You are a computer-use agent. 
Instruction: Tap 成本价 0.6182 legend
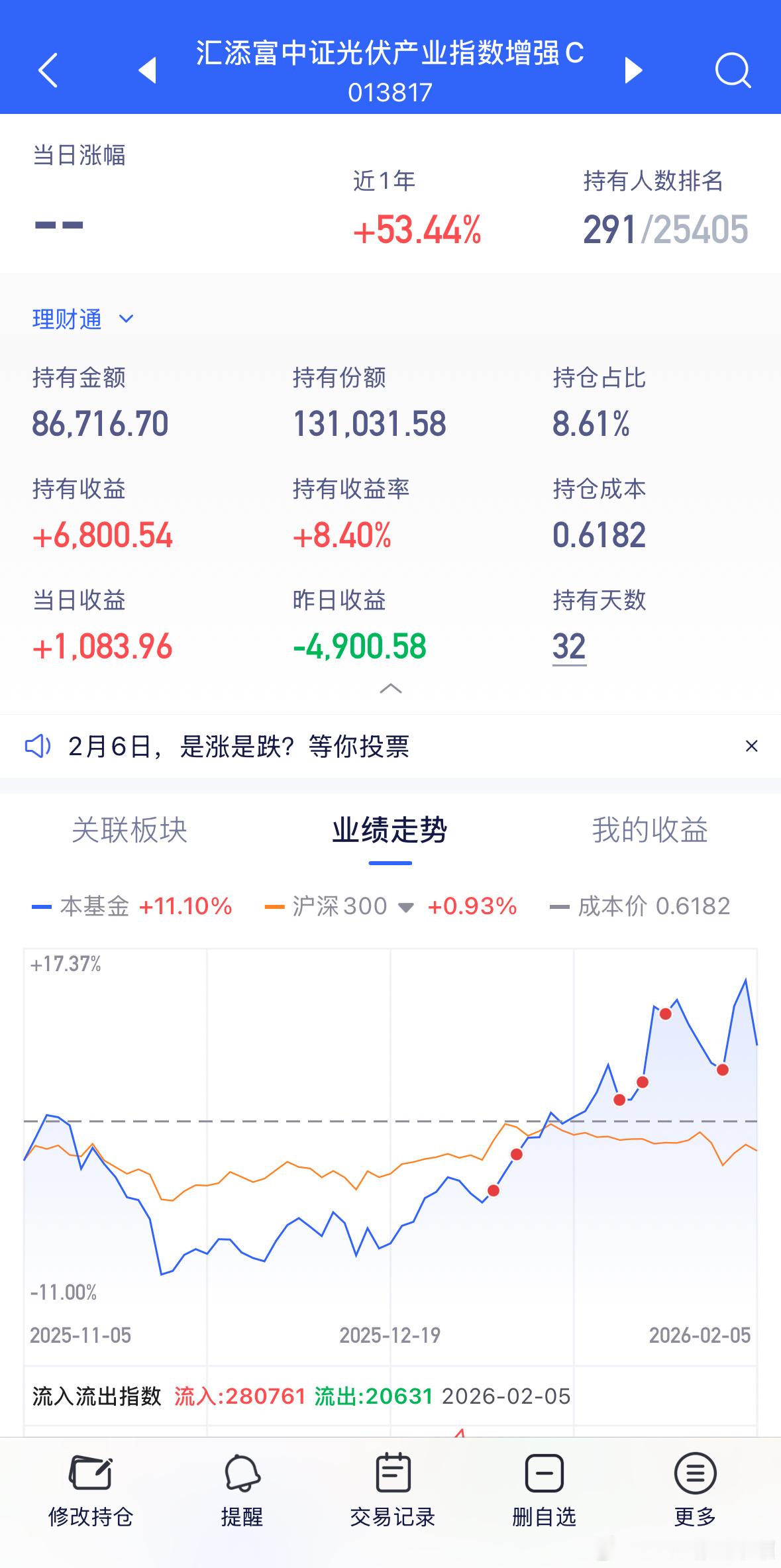640,906
